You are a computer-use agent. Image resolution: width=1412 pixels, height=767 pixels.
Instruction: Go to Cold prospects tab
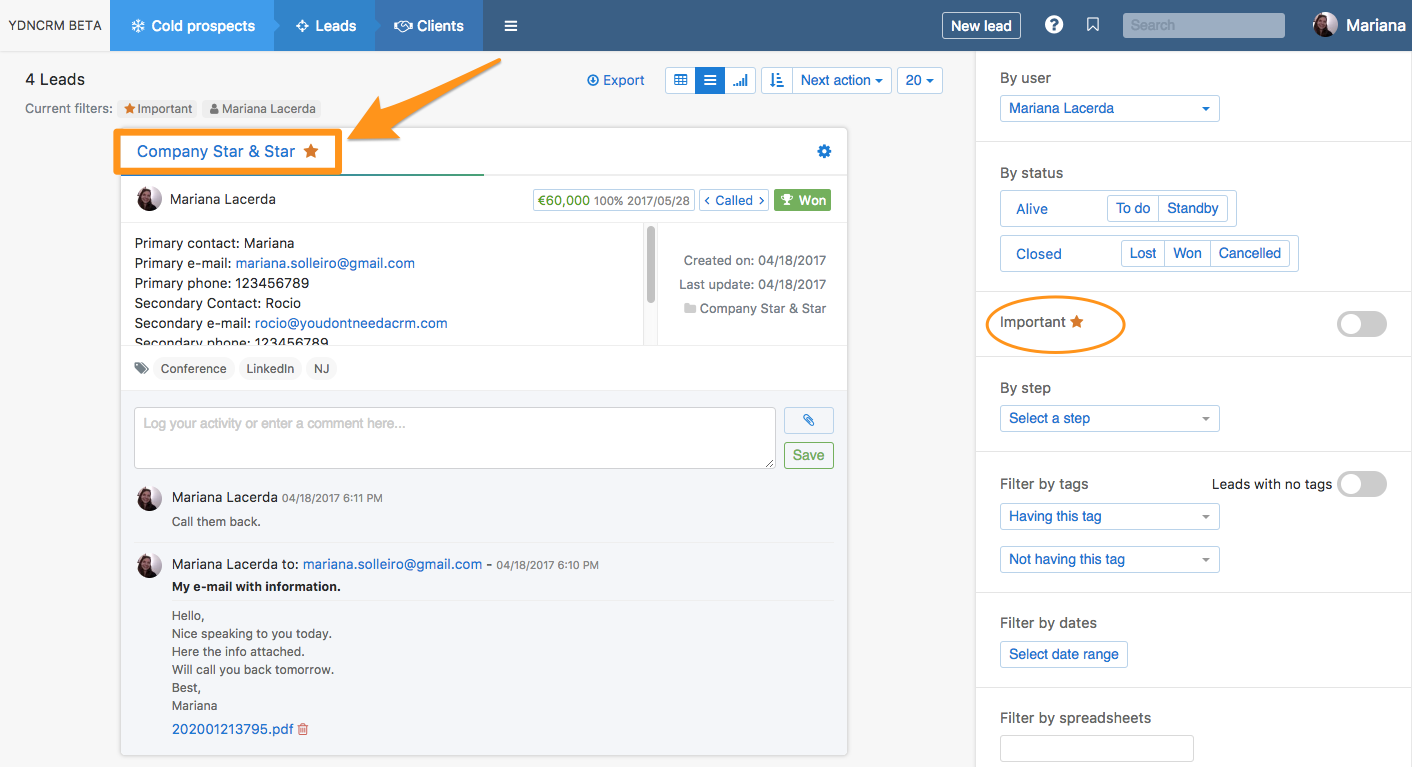(192, 26)
